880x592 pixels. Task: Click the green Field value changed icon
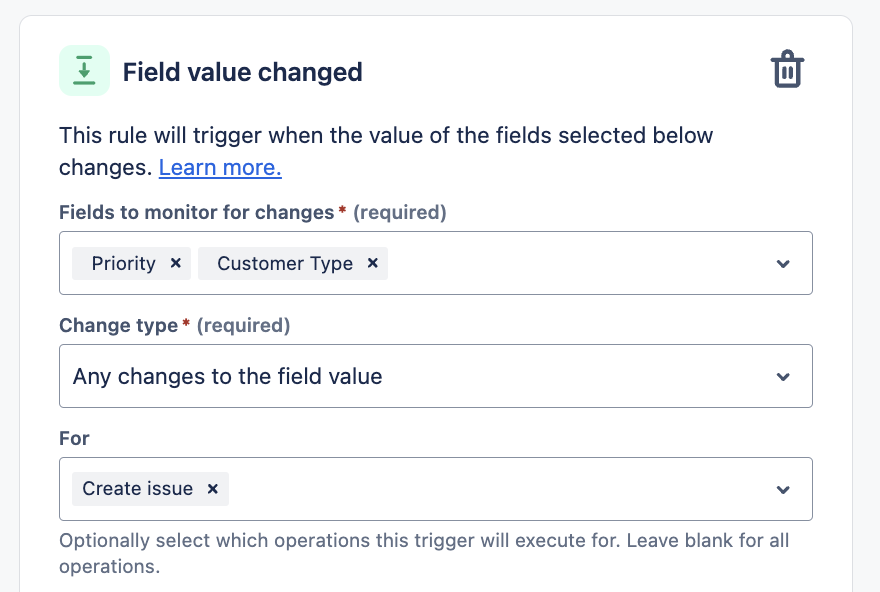pos(84,71)
